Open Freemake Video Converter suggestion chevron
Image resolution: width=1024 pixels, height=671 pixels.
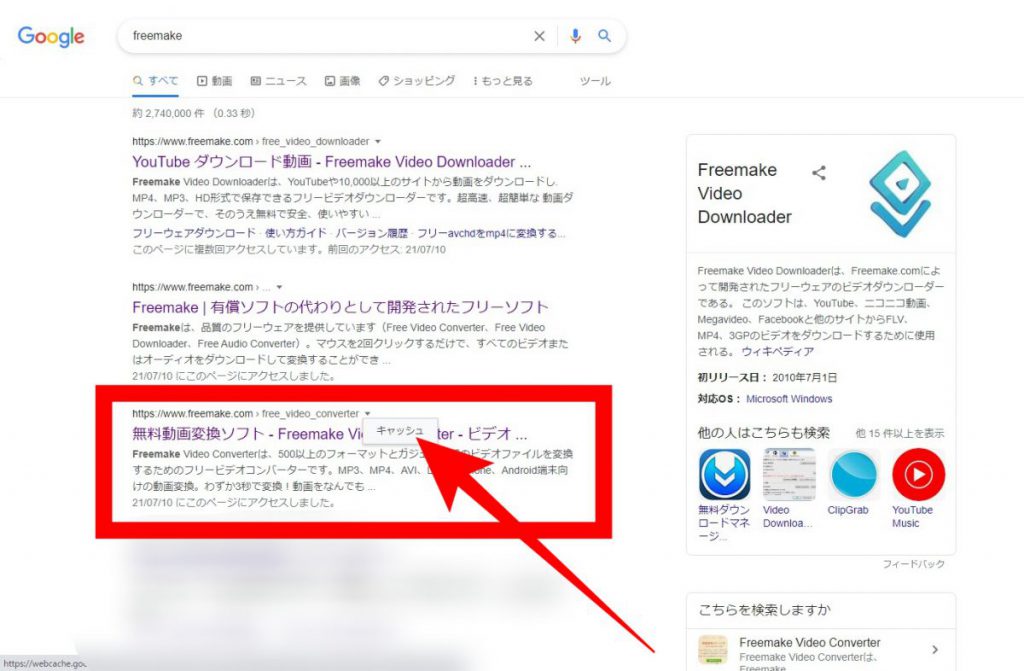click(x=935, y=649)
